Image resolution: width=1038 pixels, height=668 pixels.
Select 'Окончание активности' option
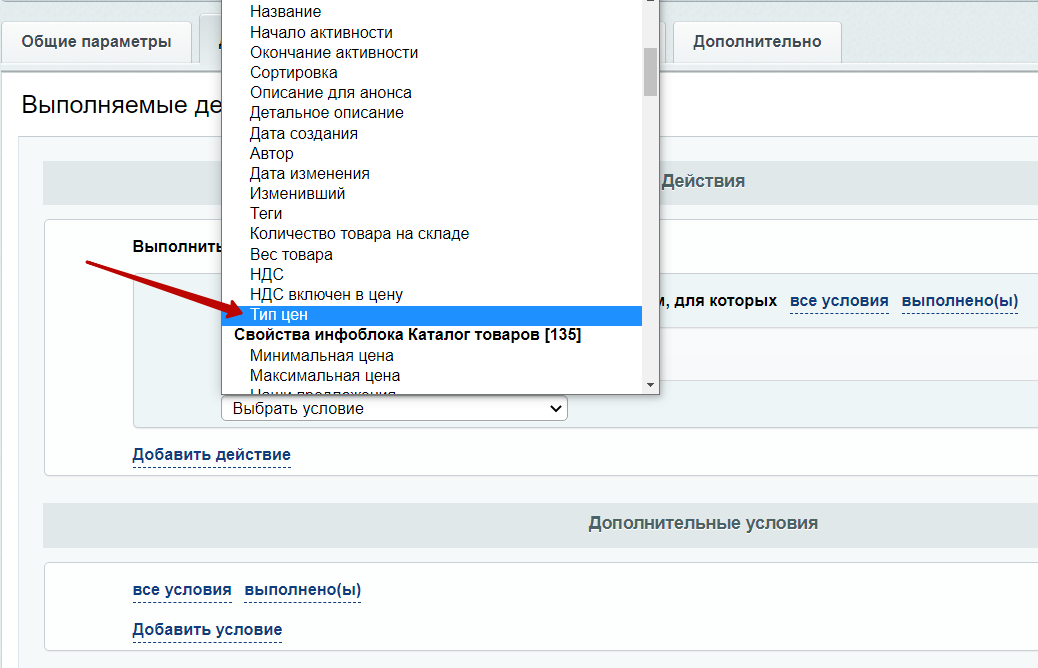(x=432, y=52)
